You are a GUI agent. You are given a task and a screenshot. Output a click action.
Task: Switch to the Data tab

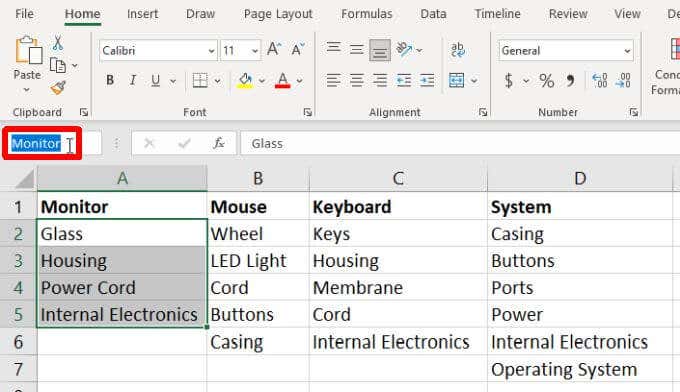(x=433, y=14)
